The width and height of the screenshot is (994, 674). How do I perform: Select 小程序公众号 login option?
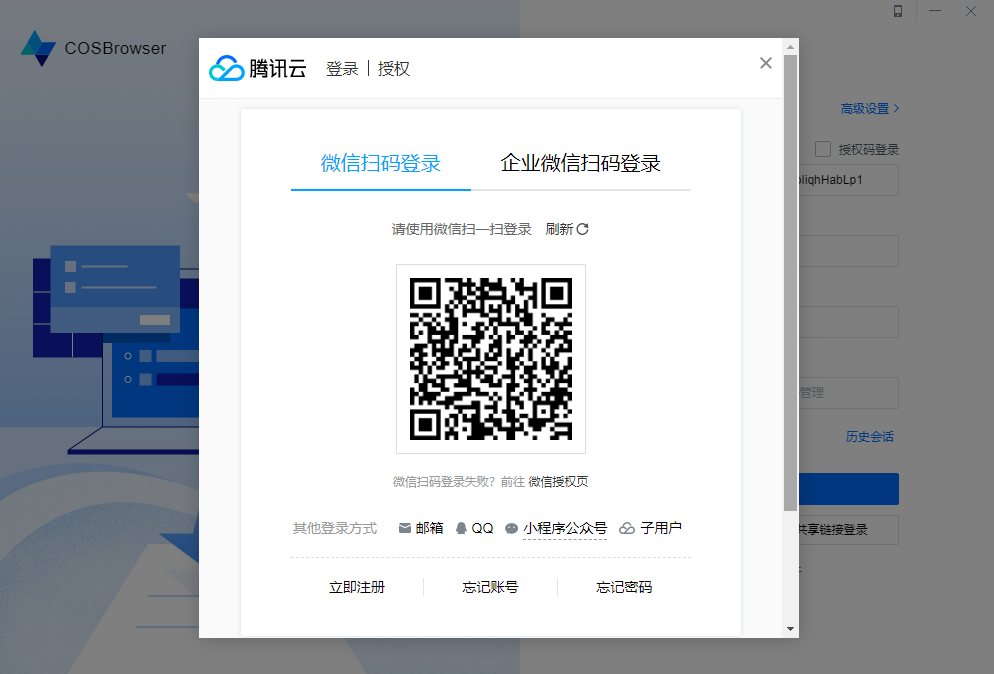[565, 528]
